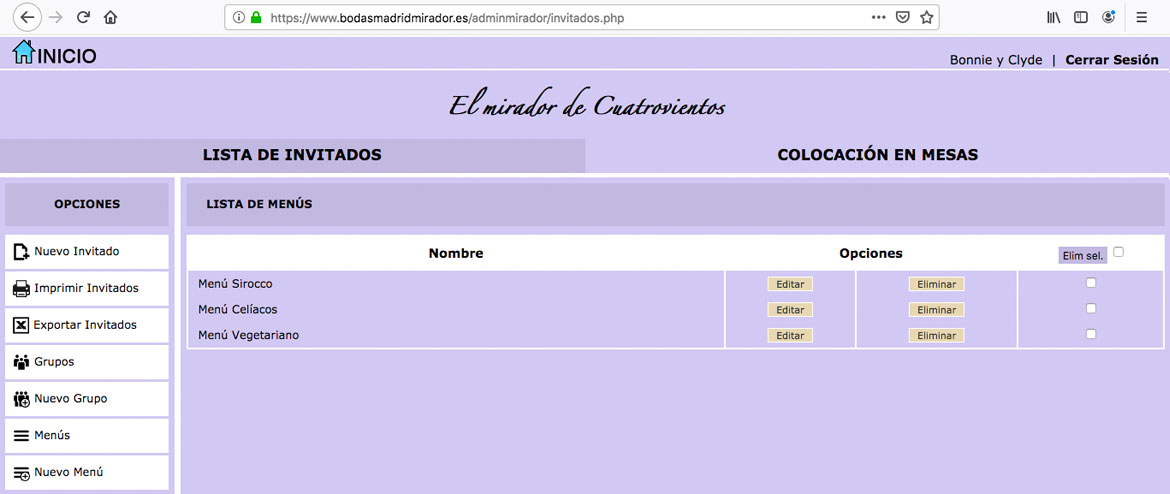Image resolution: width=1170 pixels, height=494 pixels.
Task: Open site information icon in address bar
Action: pos(239,17)
